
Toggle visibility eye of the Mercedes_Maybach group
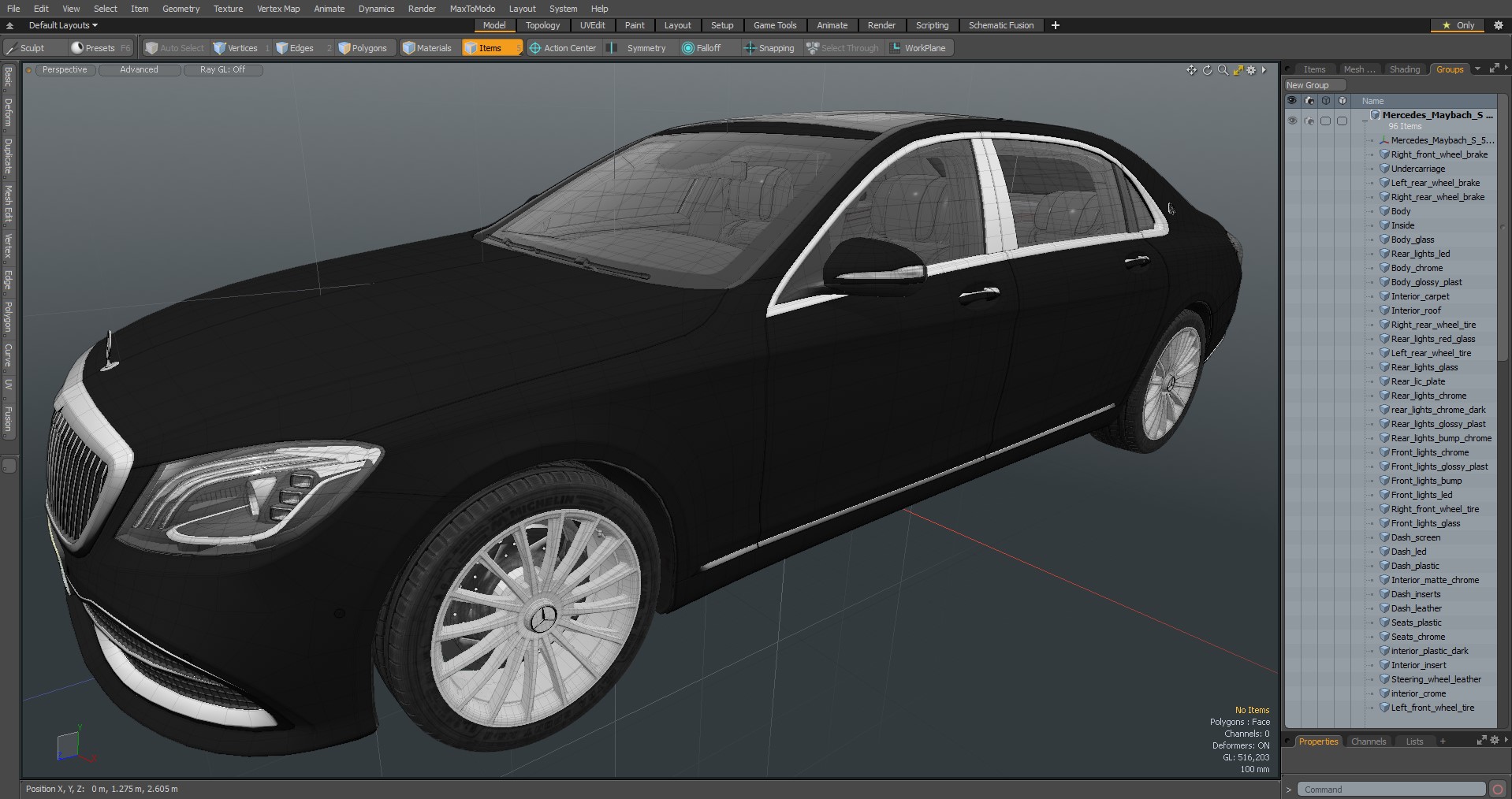click(x=1292, y=121)
